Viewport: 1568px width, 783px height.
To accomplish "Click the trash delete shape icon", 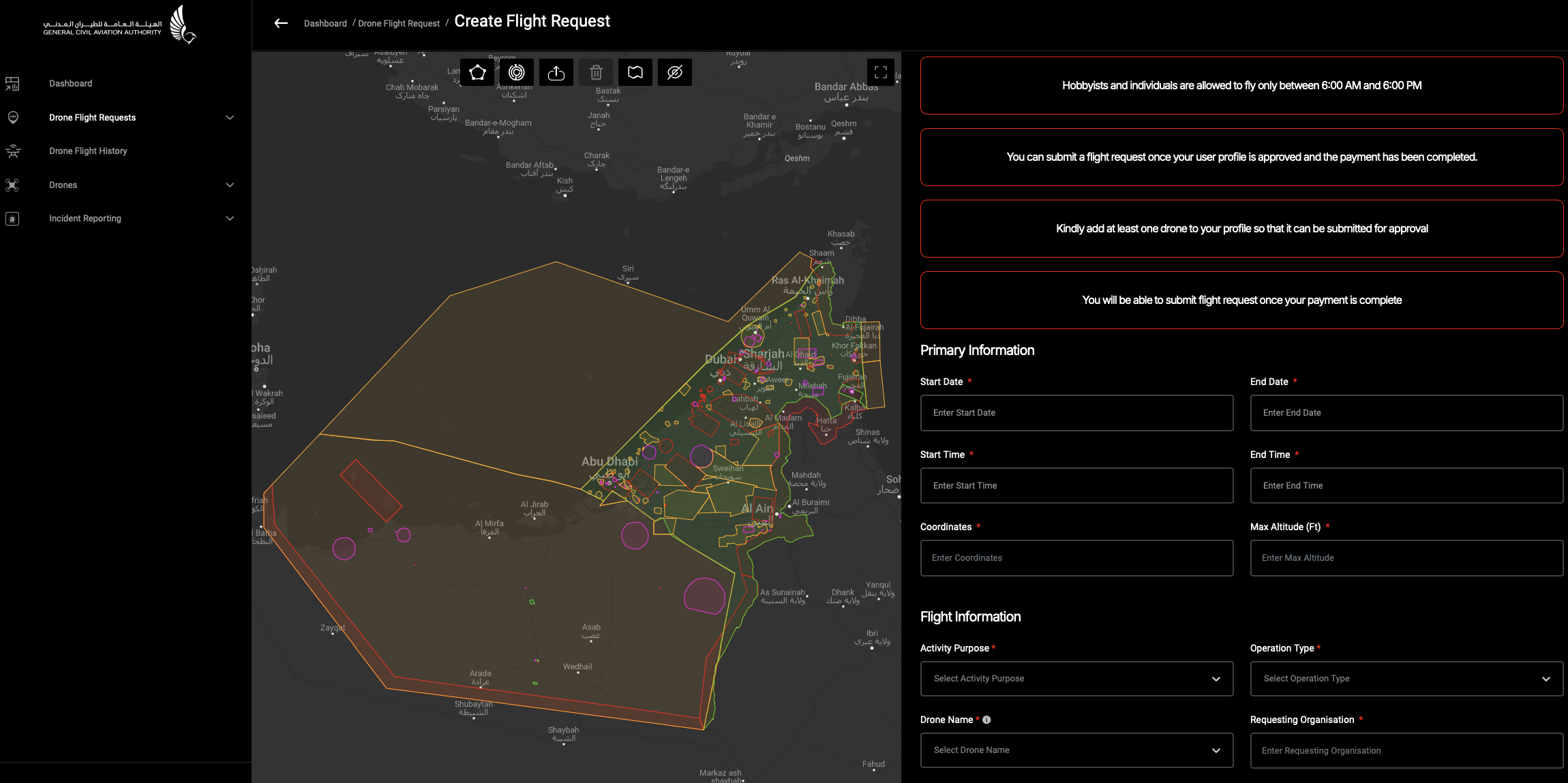I will 596,72.
